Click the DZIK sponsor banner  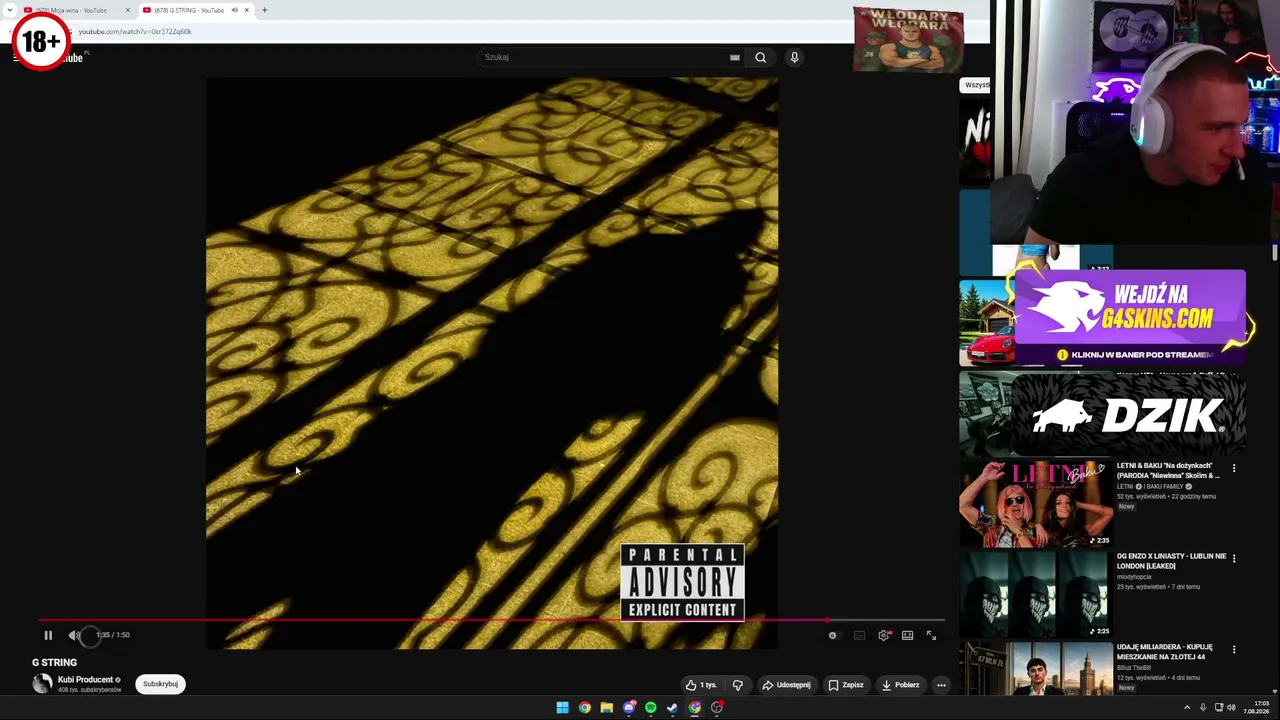click(x=1130, y=415)
